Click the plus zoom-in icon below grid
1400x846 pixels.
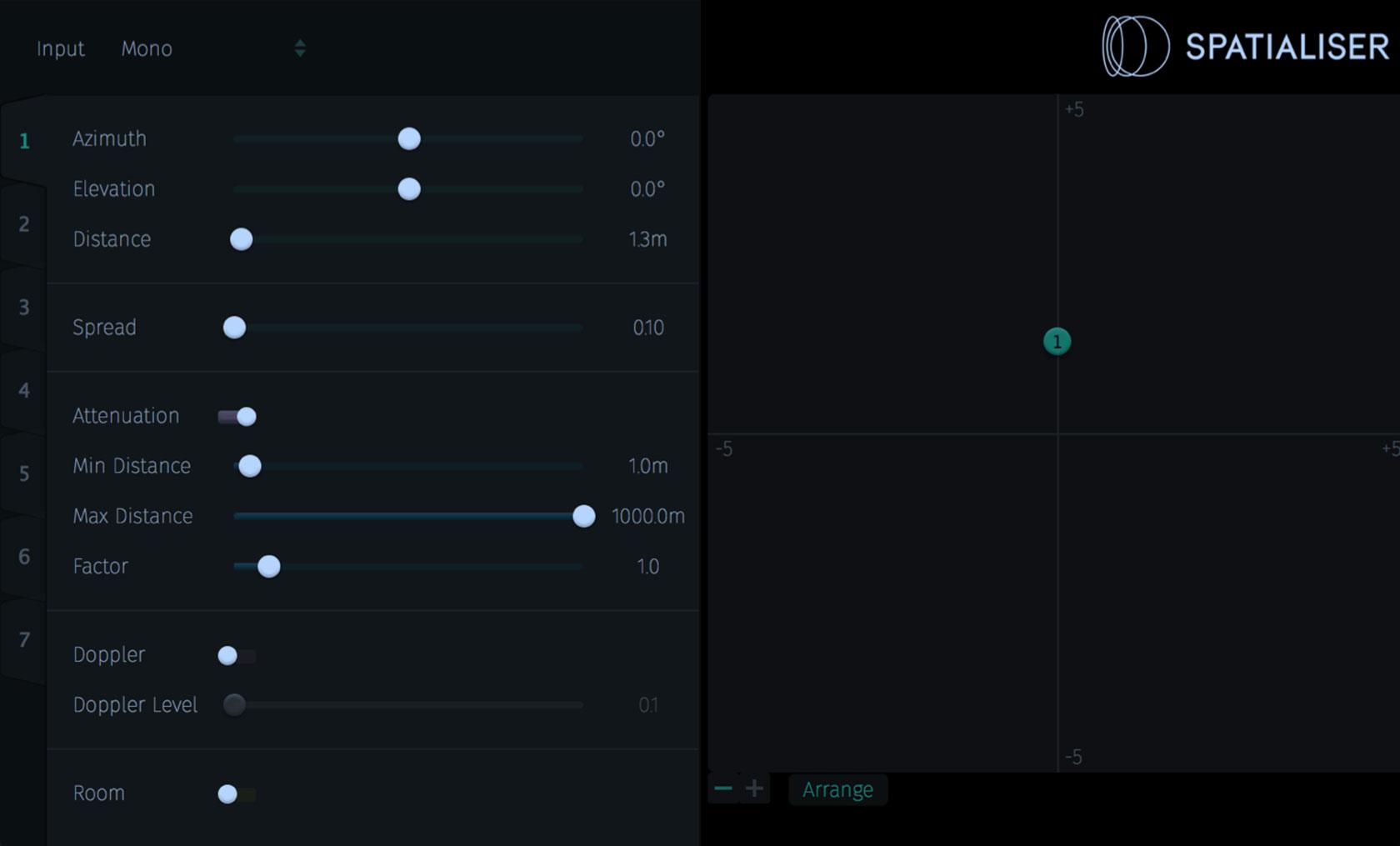(754, 788)
